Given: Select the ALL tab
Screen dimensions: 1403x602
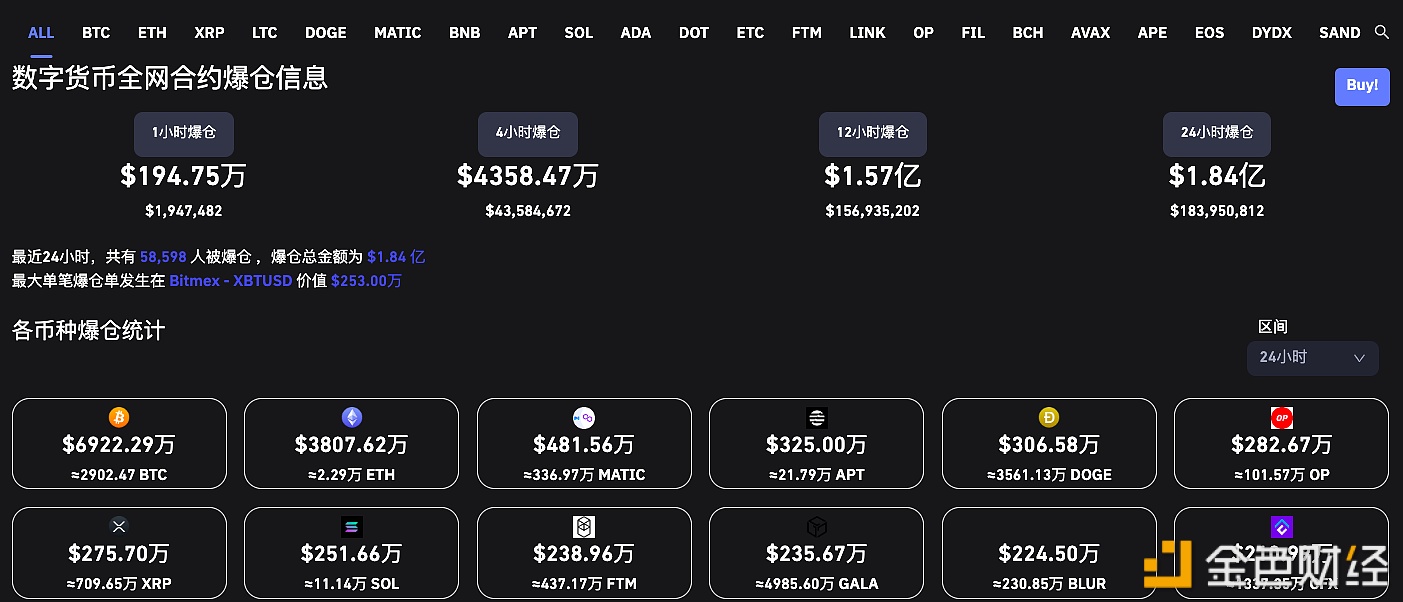Looking at the screenshot, I should pos(41,32).
